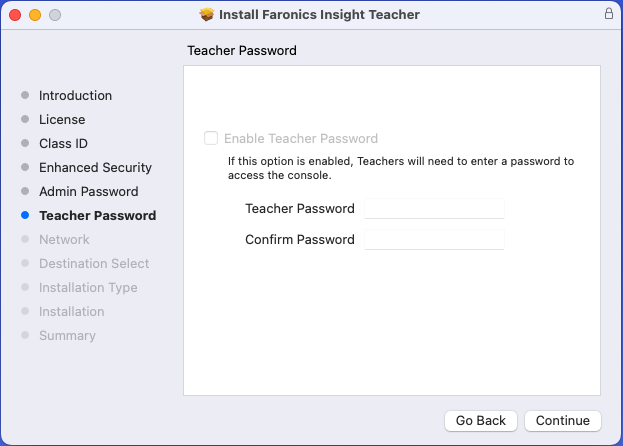Select the Summary step in the sidebar
The height and width of the screenshot is (446, 623).
click(x=67, y=336)
